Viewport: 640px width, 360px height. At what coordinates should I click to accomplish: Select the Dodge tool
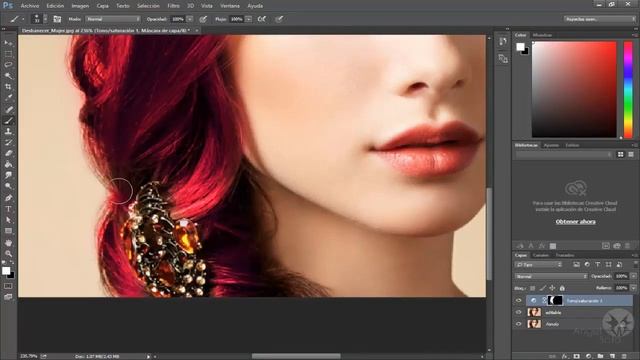tap(8, 187)
